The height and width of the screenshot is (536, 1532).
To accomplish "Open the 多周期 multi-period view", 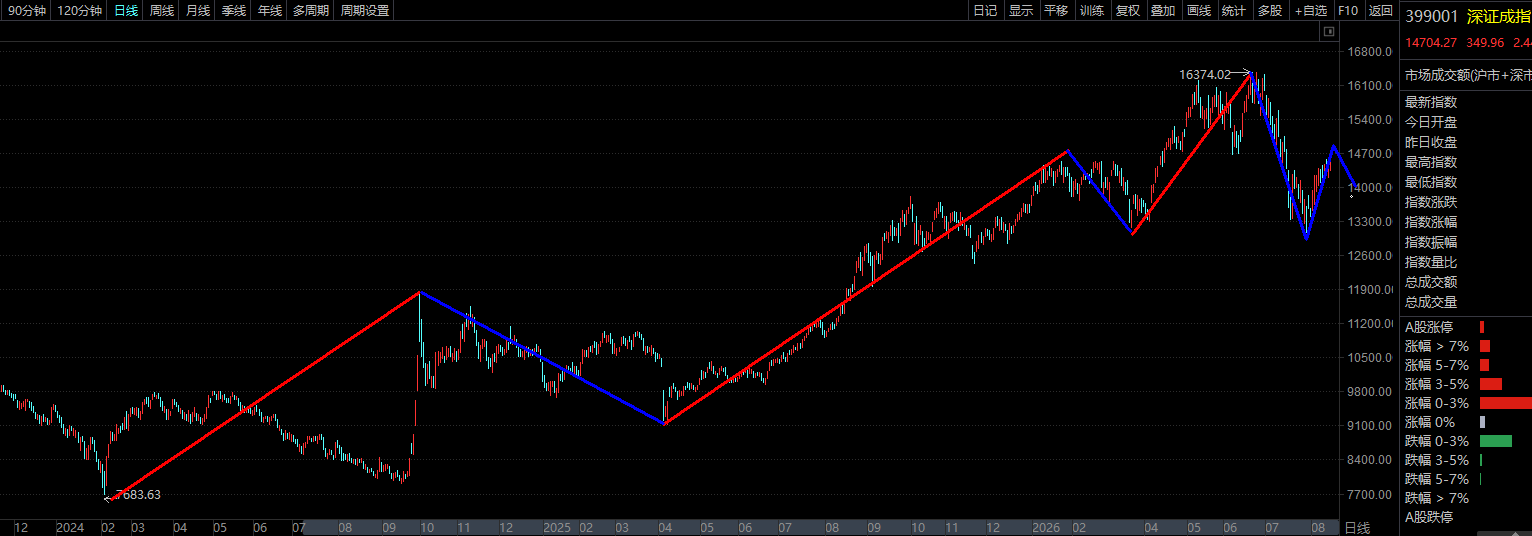I will [x=311, y=10].
